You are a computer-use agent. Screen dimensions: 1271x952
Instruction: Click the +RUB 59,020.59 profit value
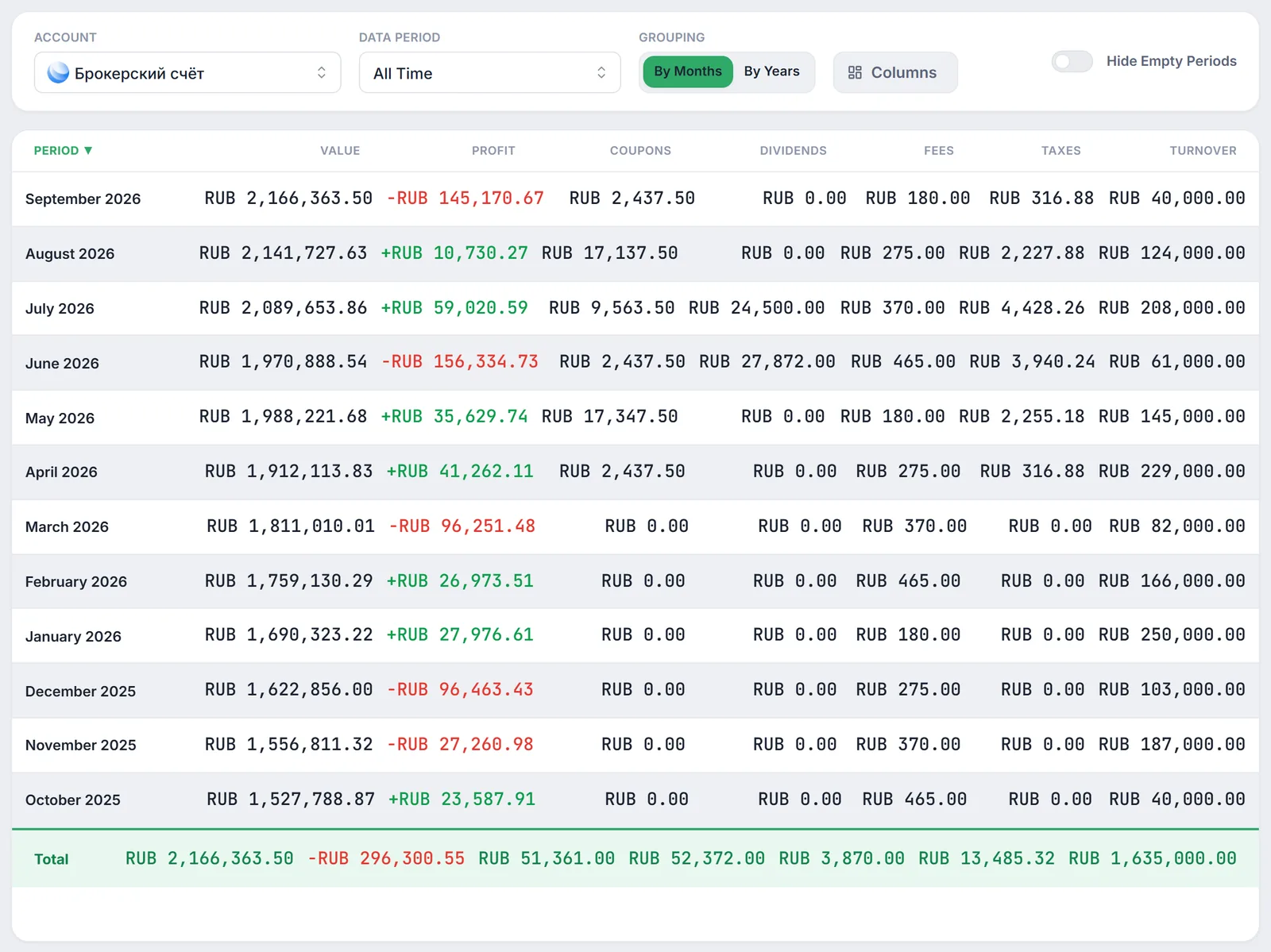(x=454, y=307)
